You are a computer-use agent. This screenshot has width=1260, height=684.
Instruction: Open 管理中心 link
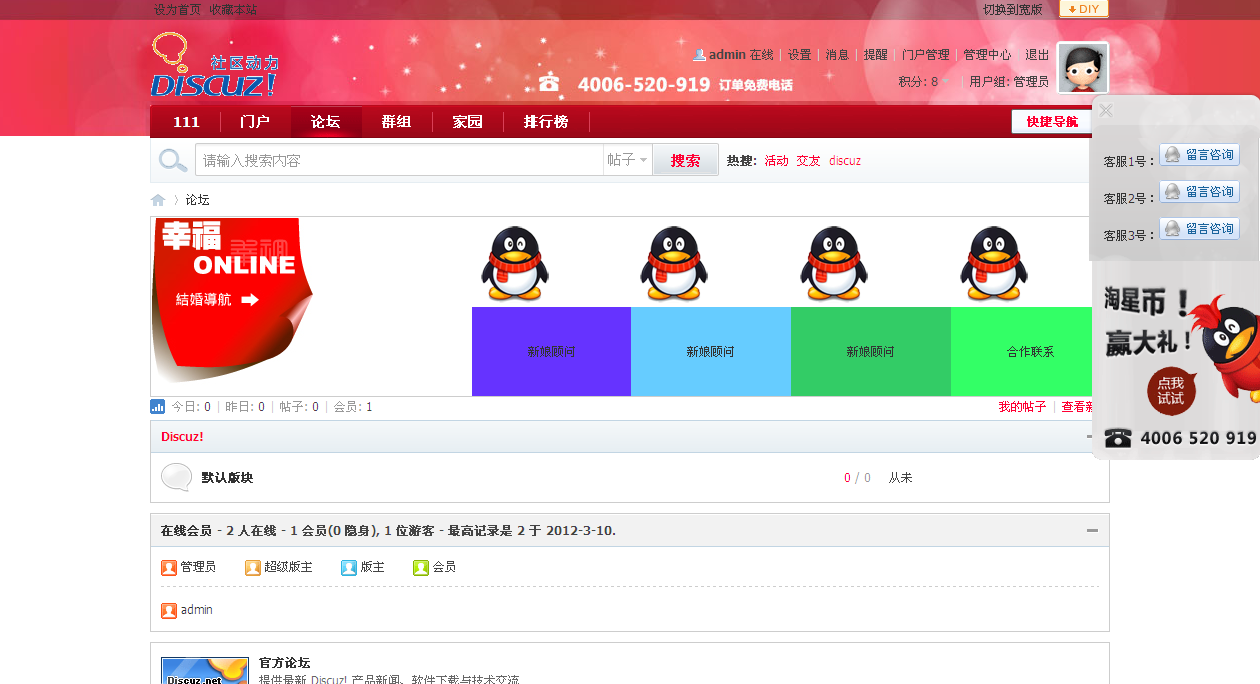(987, 55)
